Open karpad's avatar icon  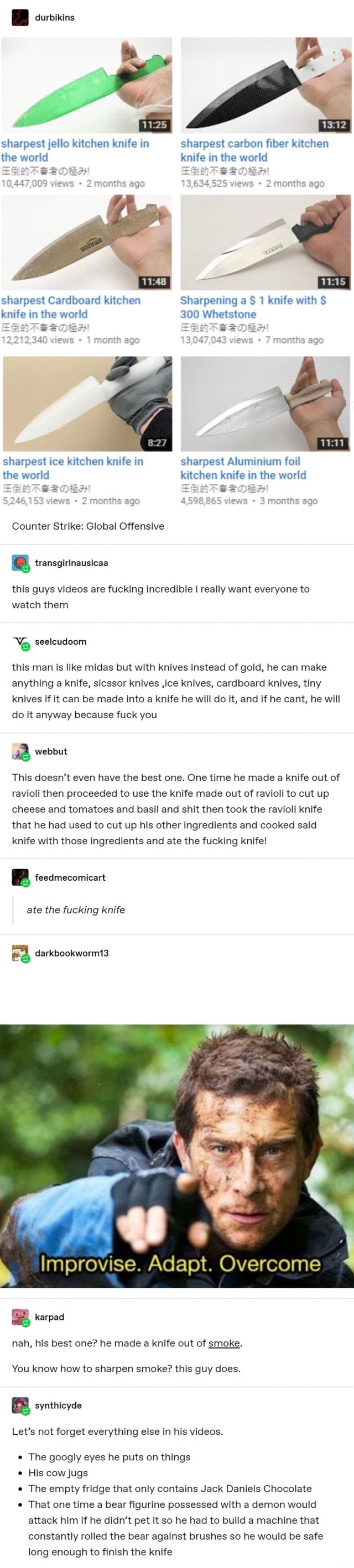pos(20,1316)
